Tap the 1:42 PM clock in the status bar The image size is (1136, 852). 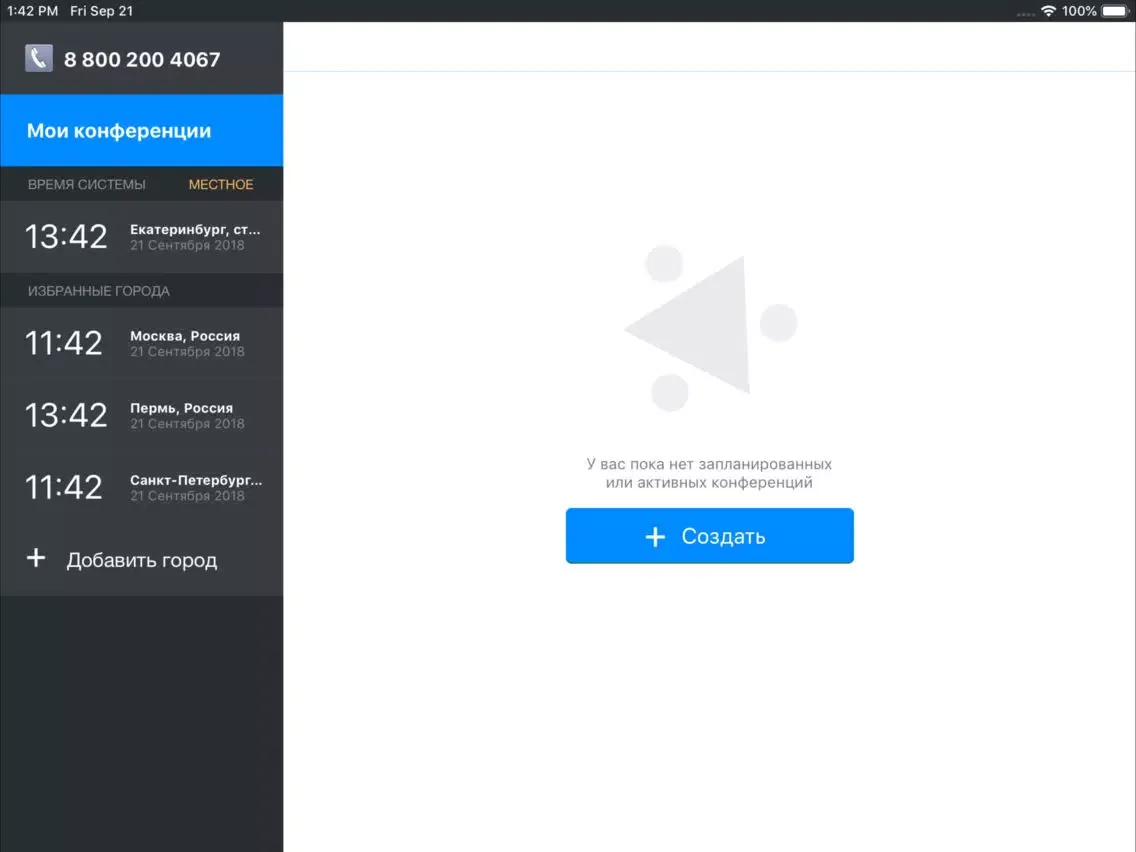tap(33, 11)
